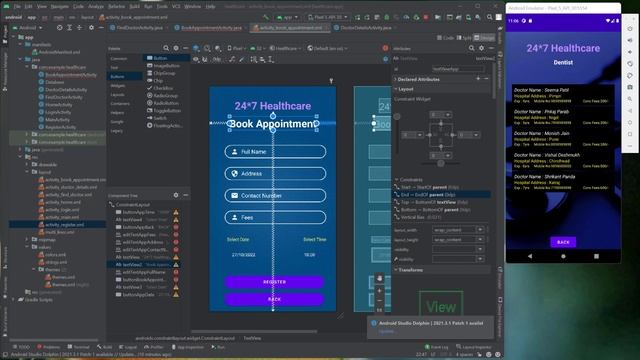Click the green Debug bug icon in toolbar
640x360 pixels.
click(x=387, y=17)
